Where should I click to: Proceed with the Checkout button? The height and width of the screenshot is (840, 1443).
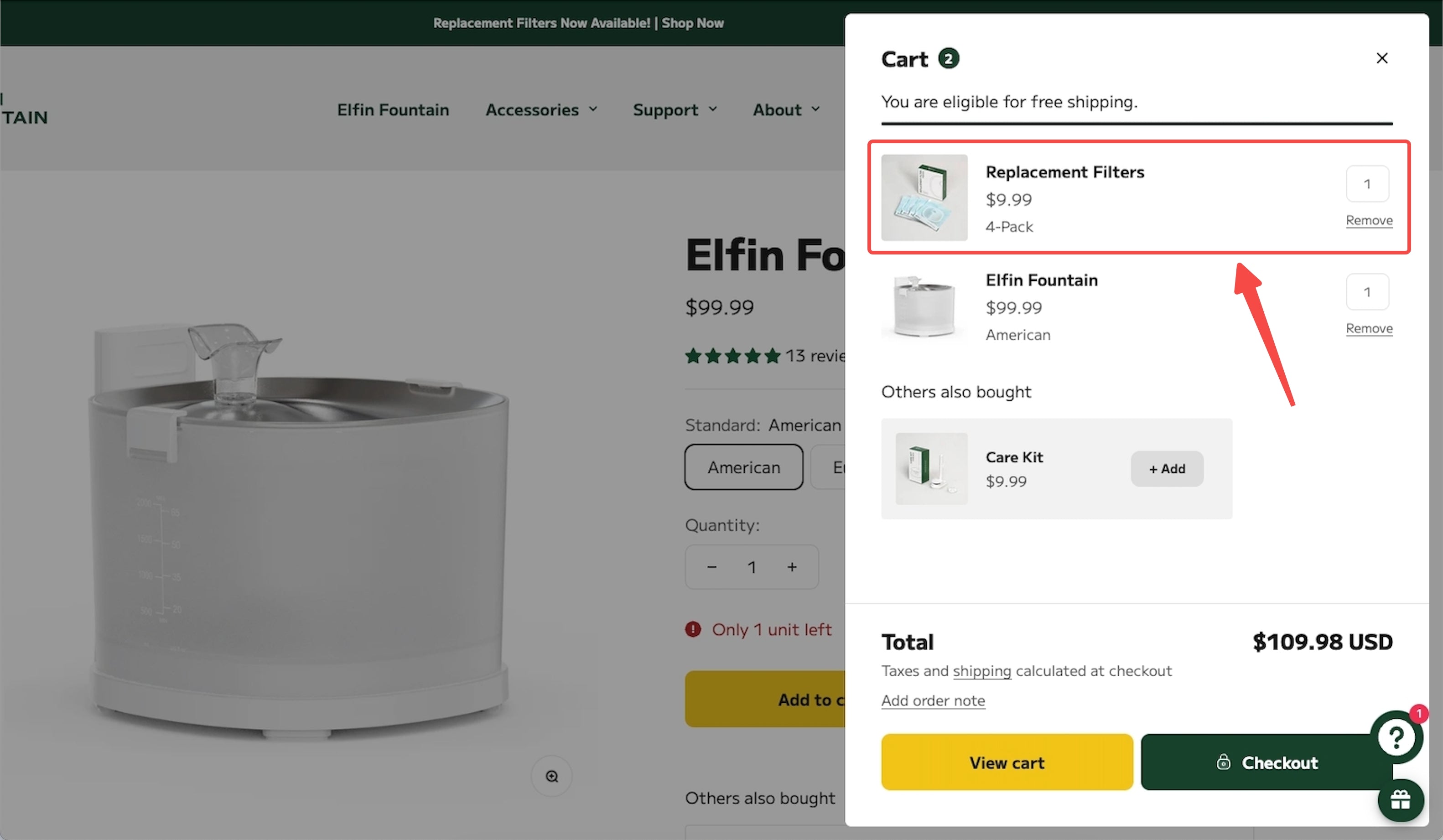1267,762
